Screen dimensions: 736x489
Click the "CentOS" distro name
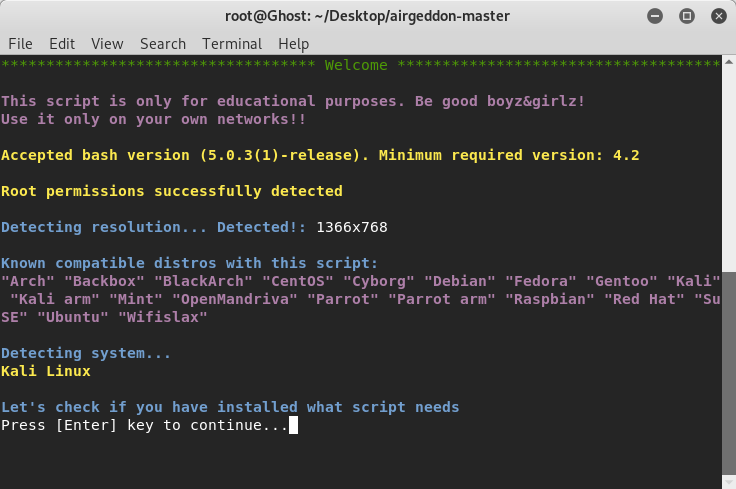point(298,281)
